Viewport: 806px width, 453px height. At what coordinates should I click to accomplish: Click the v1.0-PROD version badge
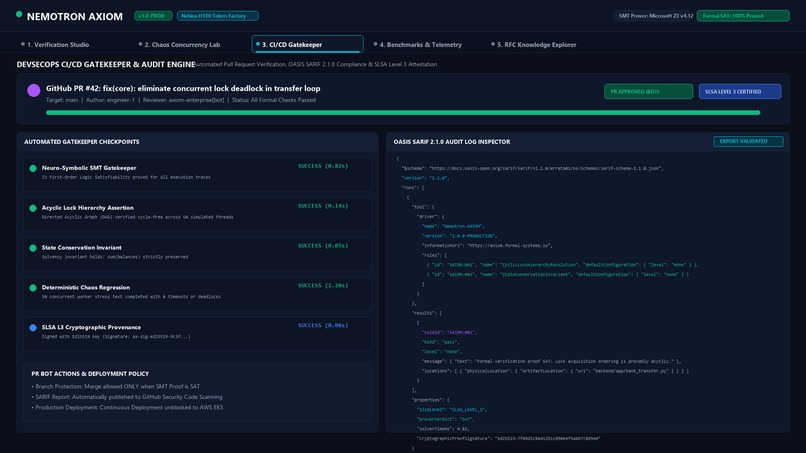tap(153, 16)
